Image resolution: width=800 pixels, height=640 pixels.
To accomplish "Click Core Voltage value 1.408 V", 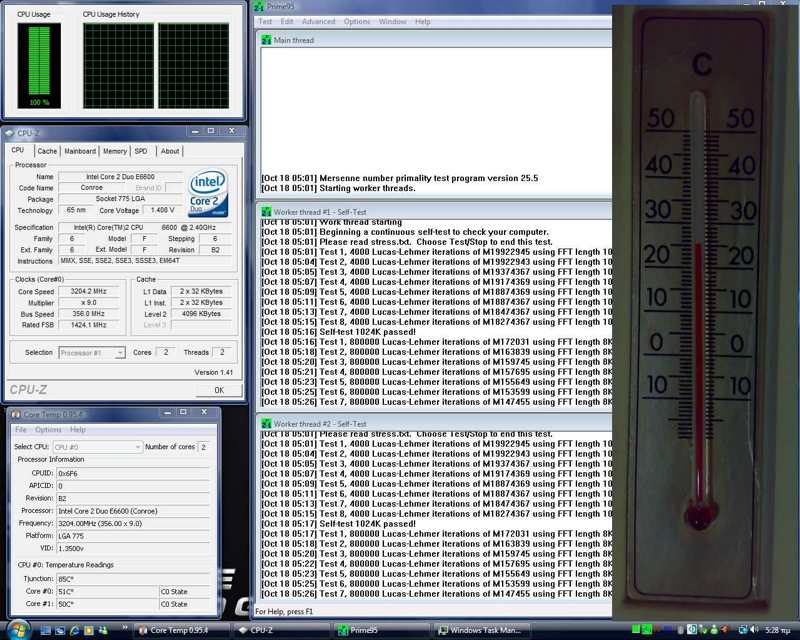I will (x=163, y=210).
